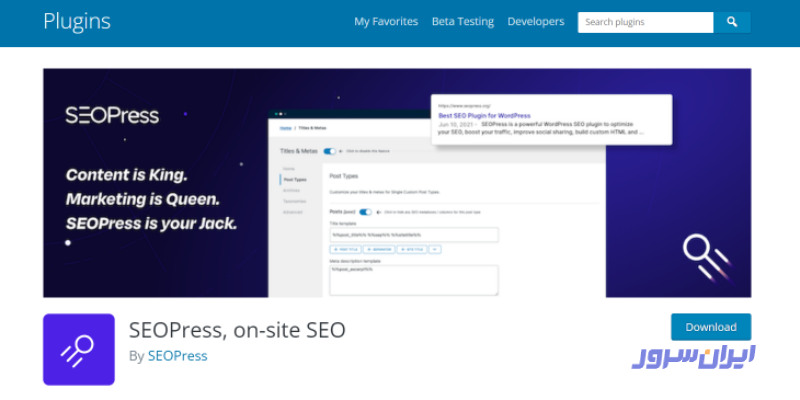Click the search magnifier button

[732, 22]
